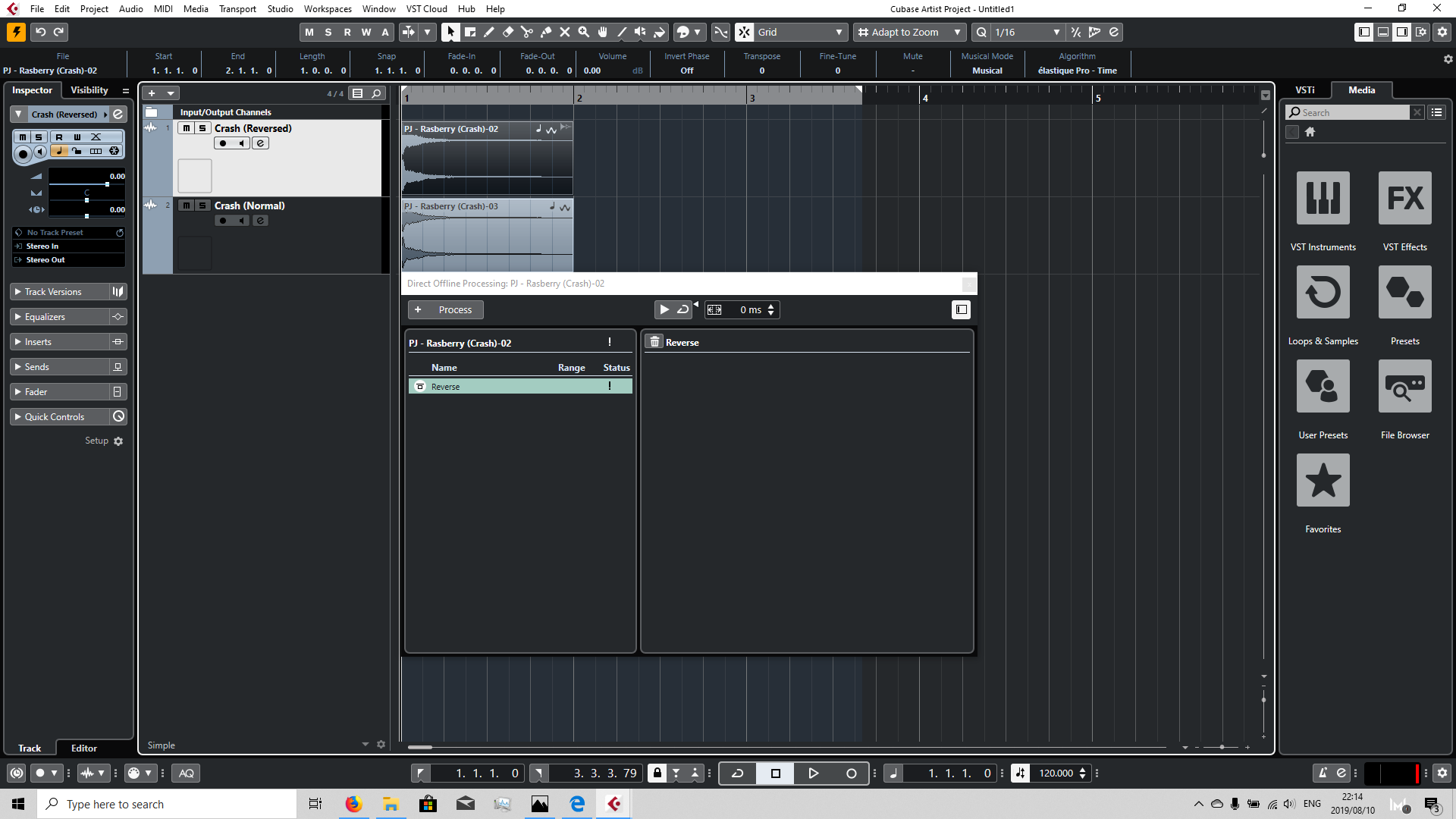Open inspector Setup settings
1456x819 pixels.
pos(118,441)
